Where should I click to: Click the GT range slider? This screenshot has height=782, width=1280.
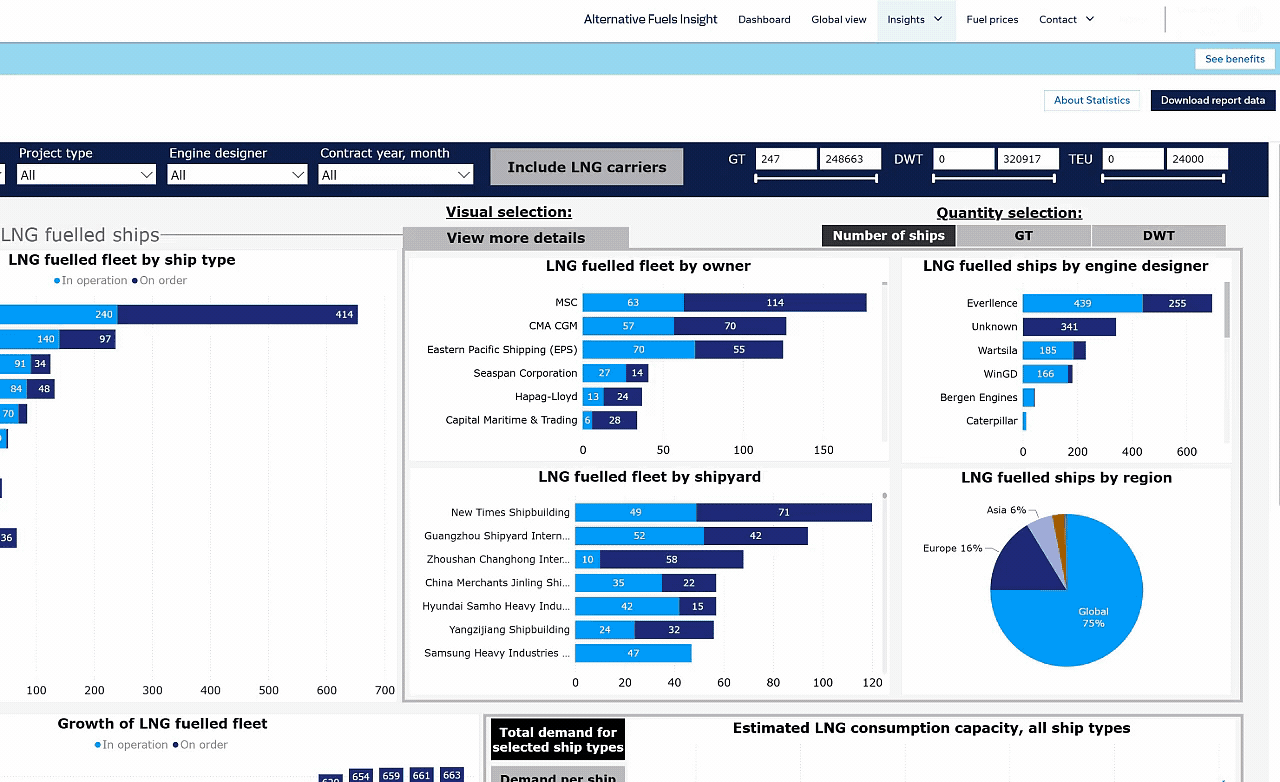coord(816,179)
